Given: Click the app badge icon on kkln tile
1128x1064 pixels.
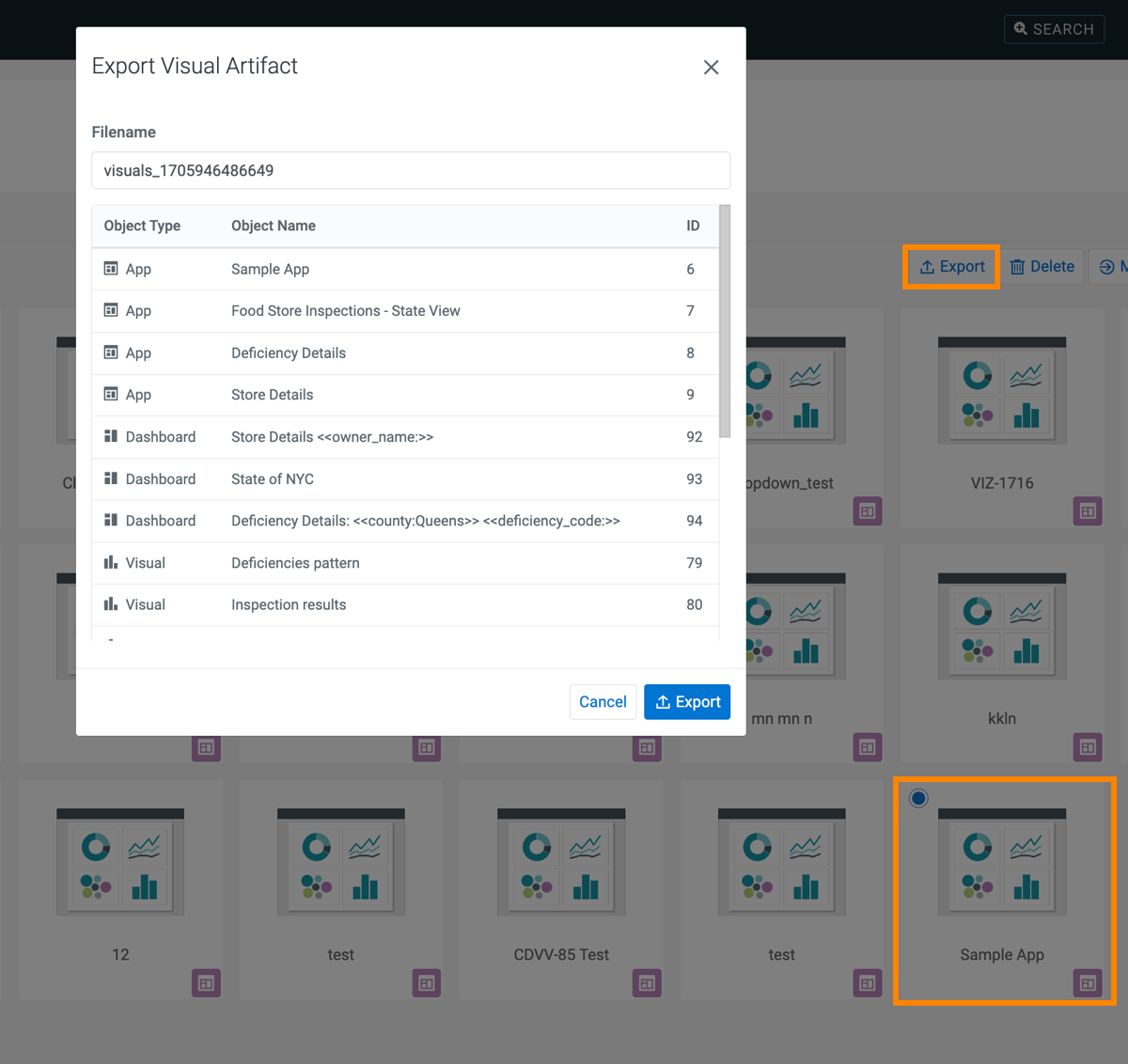Looking at the screenshot, I should [x=1088, y=747].
